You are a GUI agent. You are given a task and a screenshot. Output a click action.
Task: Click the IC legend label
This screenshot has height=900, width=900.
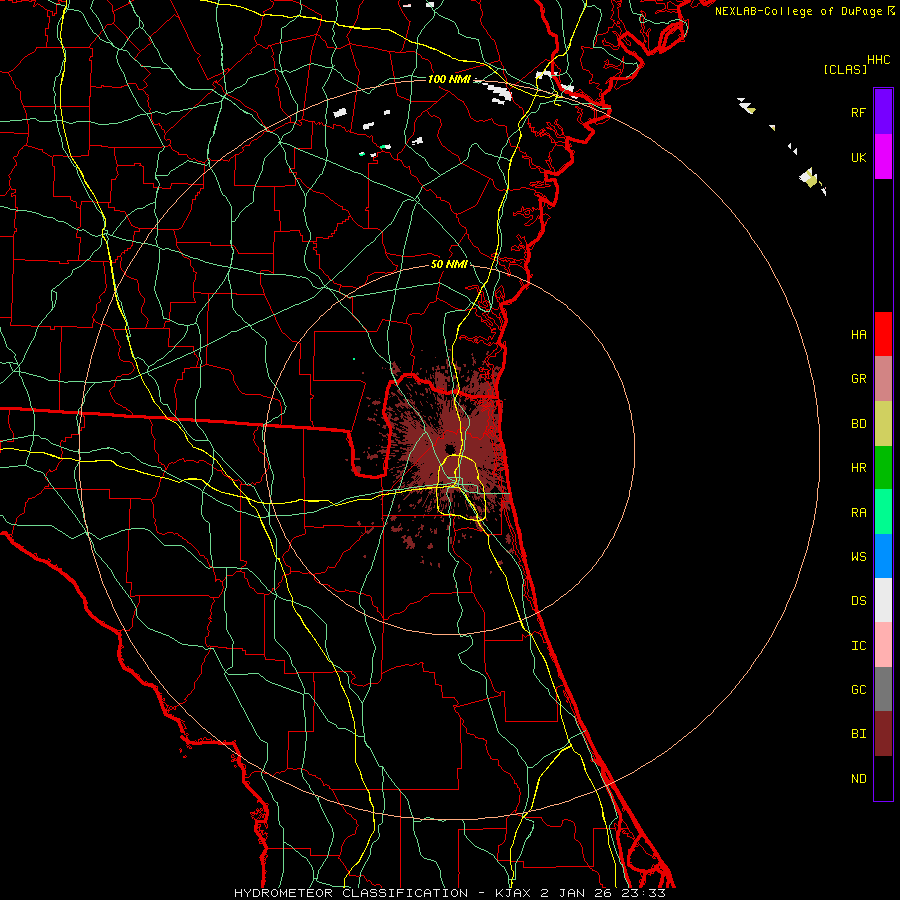coord(858,646)
